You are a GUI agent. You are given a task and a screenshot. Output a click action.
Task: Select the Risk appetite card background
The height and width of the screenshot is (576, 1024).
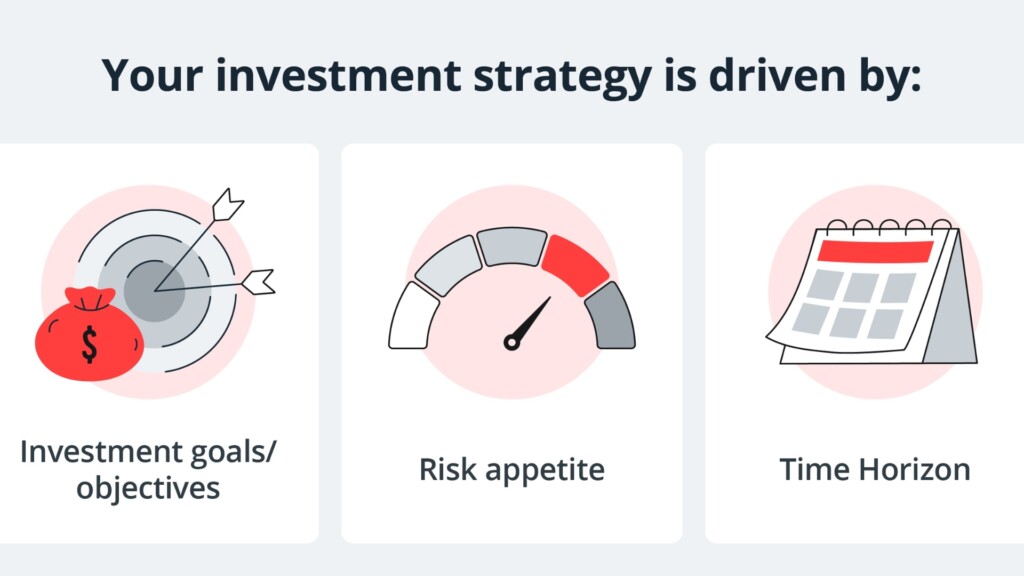pyautogui.click(x=512, y=344)
